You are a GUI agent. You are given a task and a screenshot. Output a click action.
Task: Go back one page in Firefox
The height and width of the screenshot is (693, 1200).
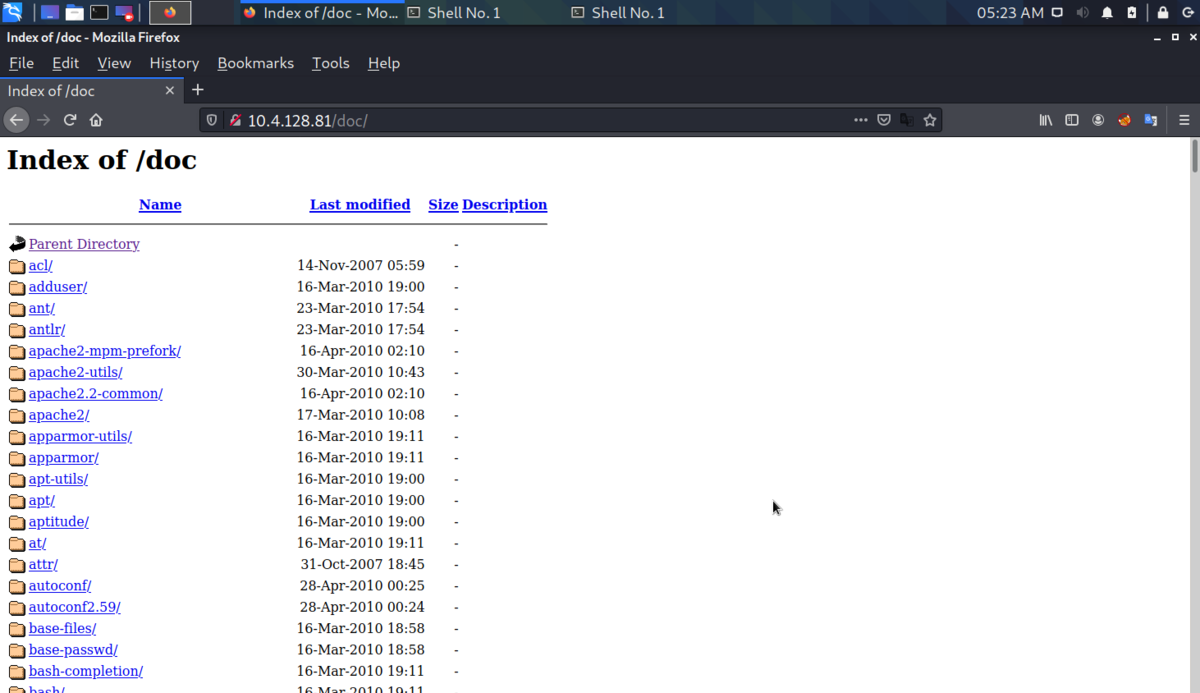coord(16,120)
